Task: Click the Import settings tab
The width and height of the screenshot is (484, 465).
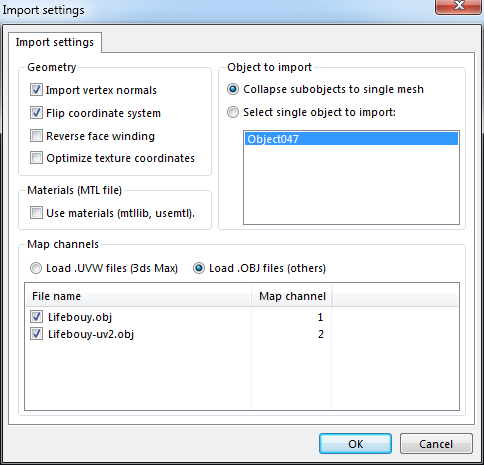Action: tap(55, 42)
